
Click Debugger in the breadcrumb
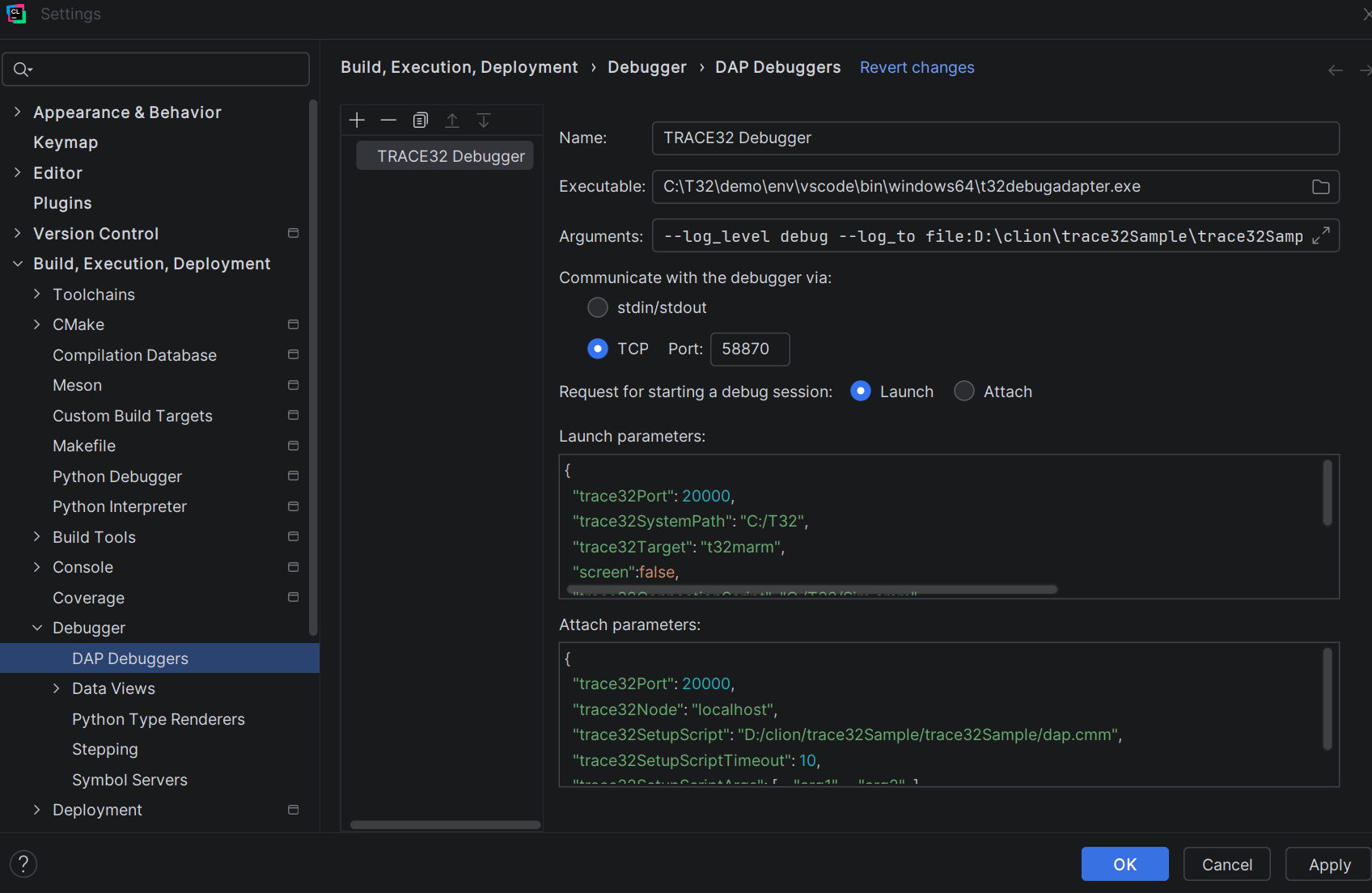[646, 67]
